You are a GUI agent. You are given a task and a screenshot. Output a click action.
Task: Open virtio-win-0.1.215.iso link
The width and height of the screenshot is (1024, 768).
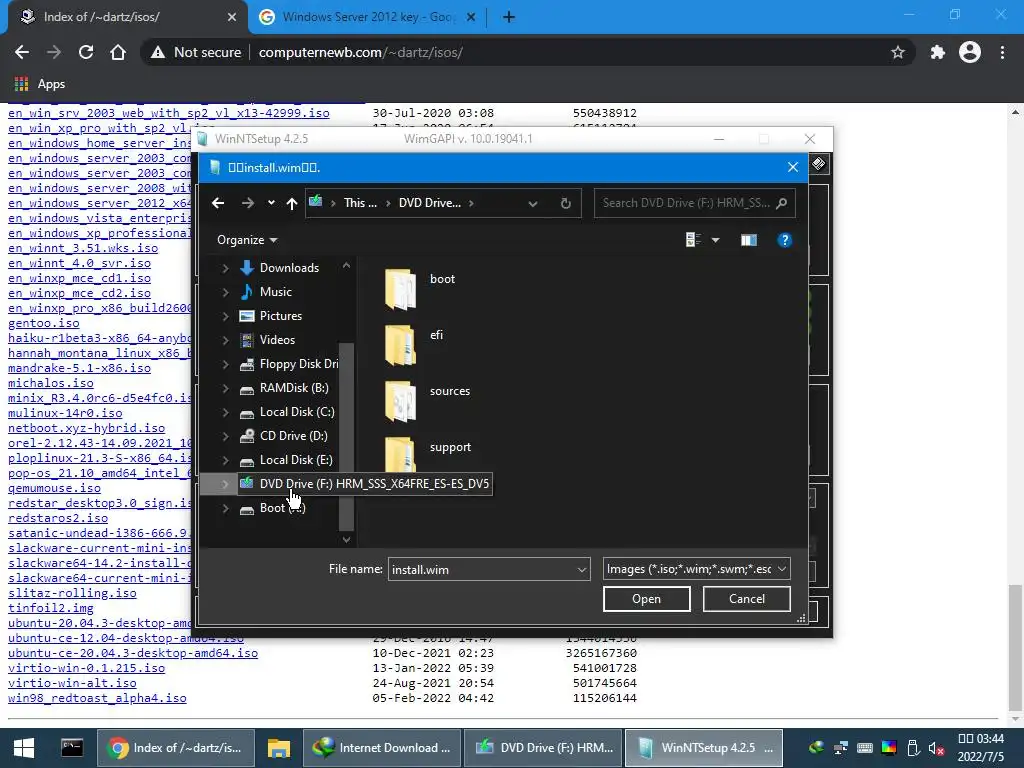[x=86, y=668]
